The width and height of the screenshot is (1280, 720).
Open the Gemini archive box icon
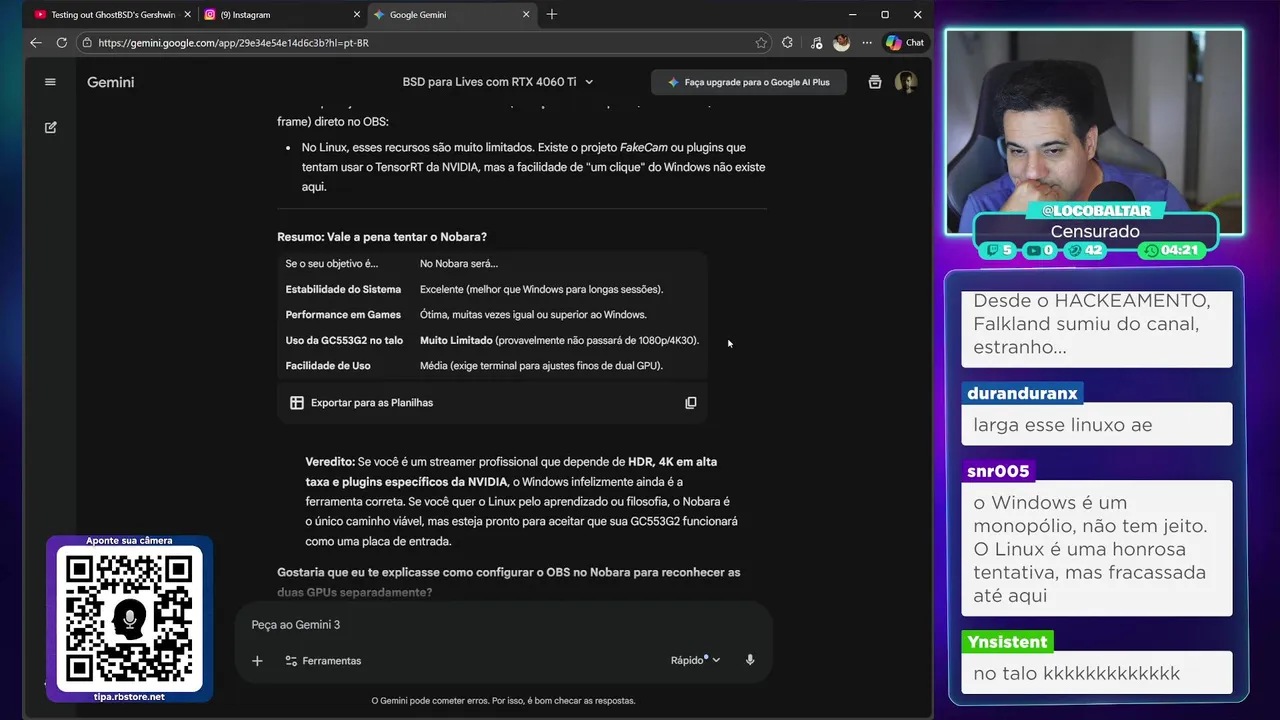coord(875,82)
